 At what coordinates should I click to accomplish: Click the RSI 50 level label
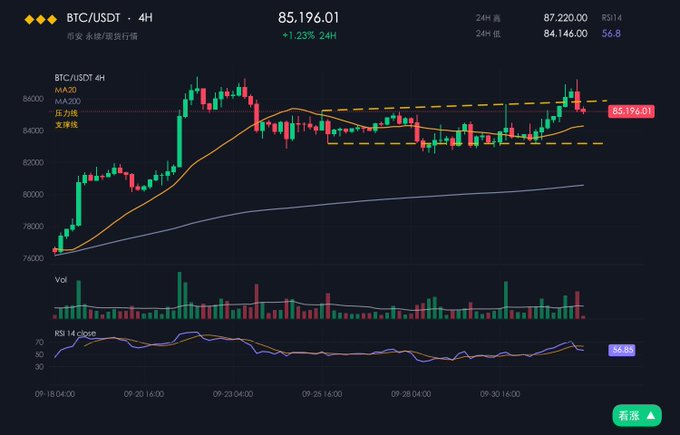coord(39,355)
